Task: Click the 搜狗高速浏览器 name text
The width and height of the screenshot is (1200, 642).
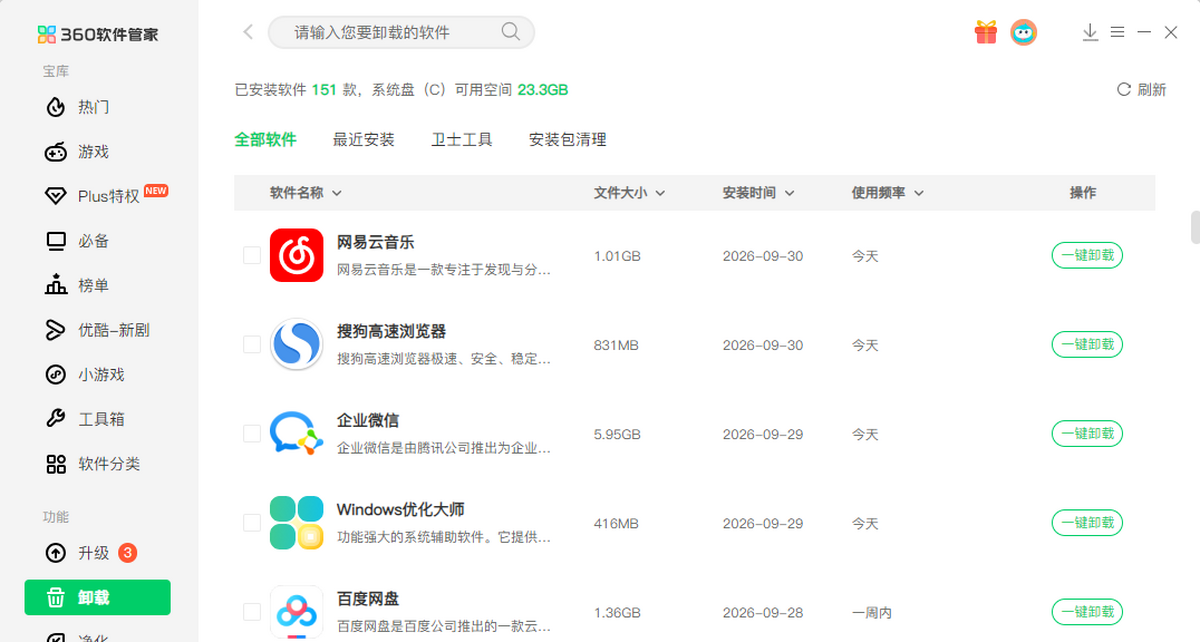Action: (391, 331)
